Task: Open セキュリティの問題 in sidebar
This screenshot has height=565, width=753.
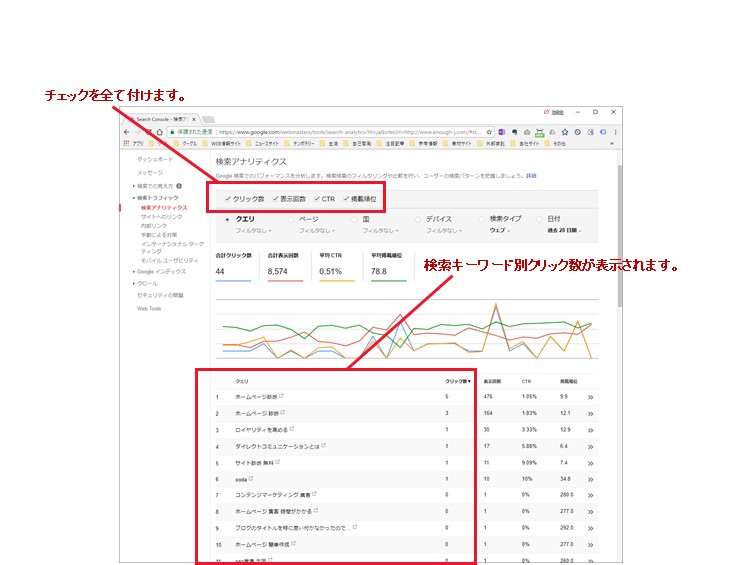Action: pyautogui.click(x=160, y=295)
